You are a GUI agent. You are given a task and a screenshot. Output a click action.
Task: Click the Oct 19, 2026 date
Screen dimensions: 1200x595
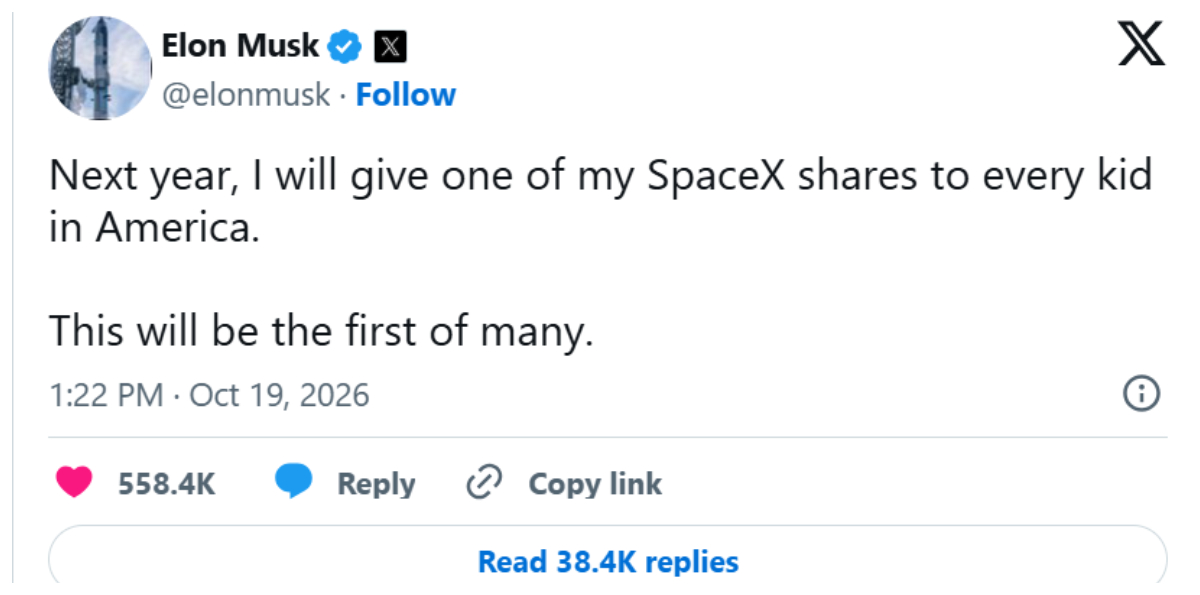tap(279, 395)
